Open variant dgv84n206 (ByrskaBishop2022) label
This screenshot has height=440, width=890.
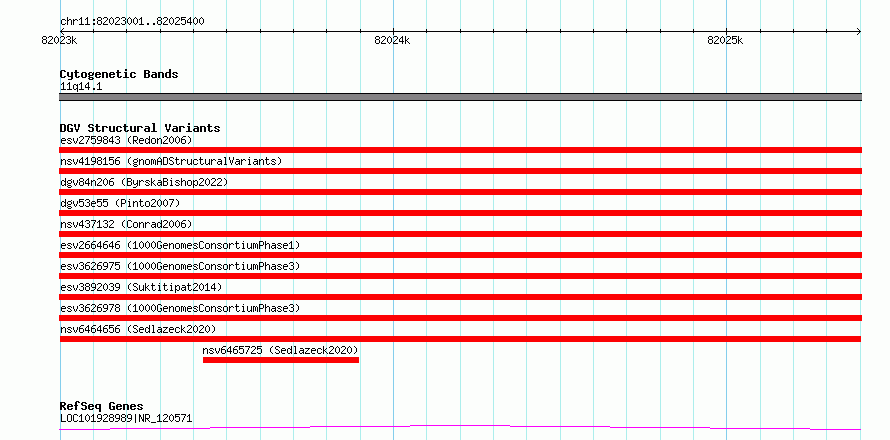click(x=144, y=182)
